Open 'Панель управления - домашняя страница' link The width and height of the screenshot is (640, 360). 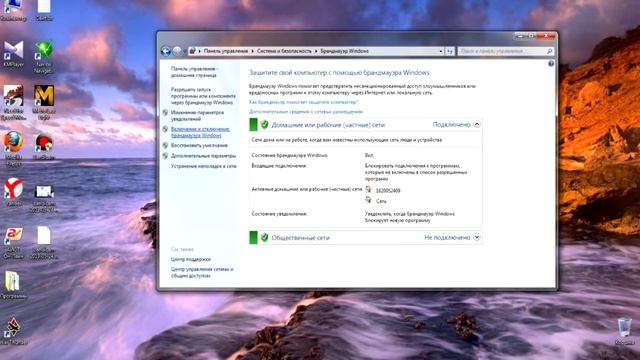[x=194, y=72]
